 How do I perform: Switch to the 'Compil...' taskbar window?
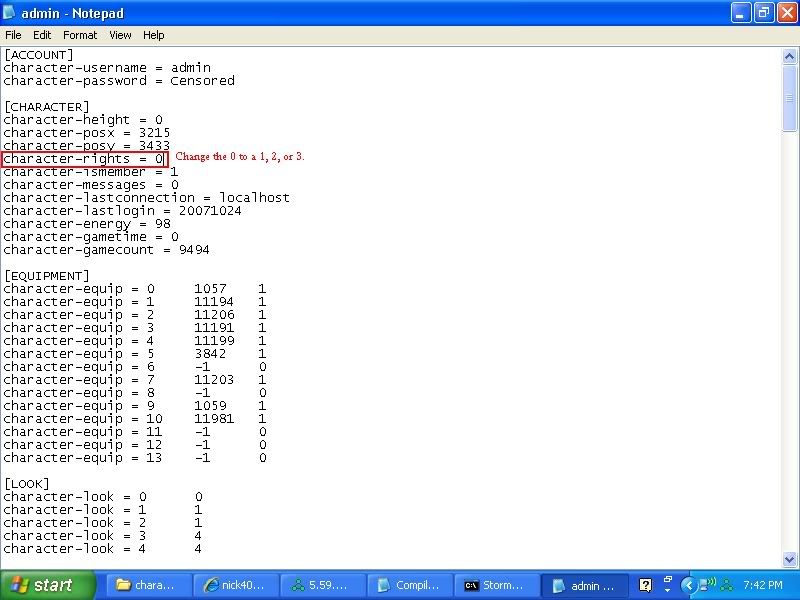pos(408,585)
